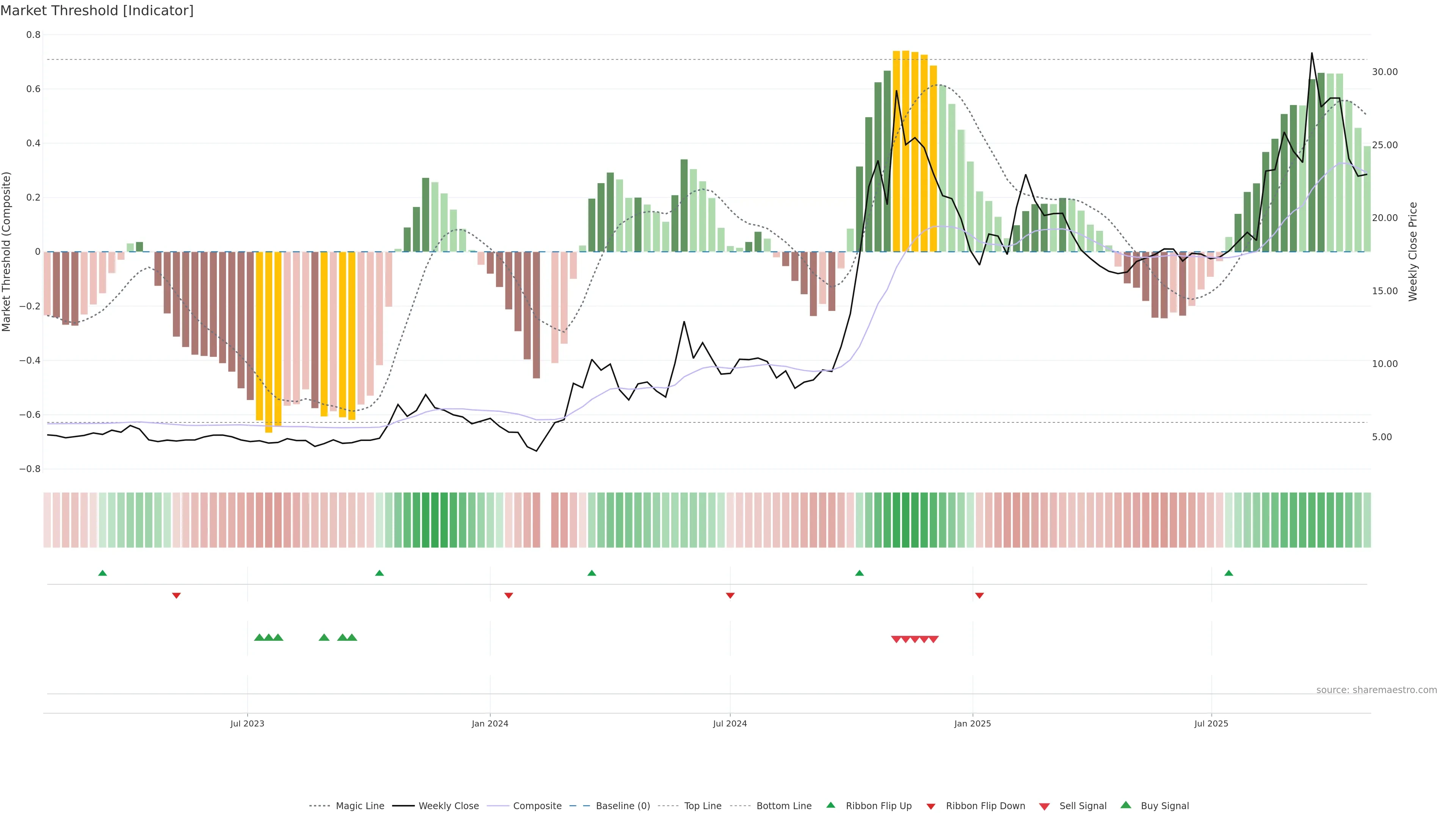
Task: Click the Ribbon Flip Up legend triangle icon
Action: (830, 805)
